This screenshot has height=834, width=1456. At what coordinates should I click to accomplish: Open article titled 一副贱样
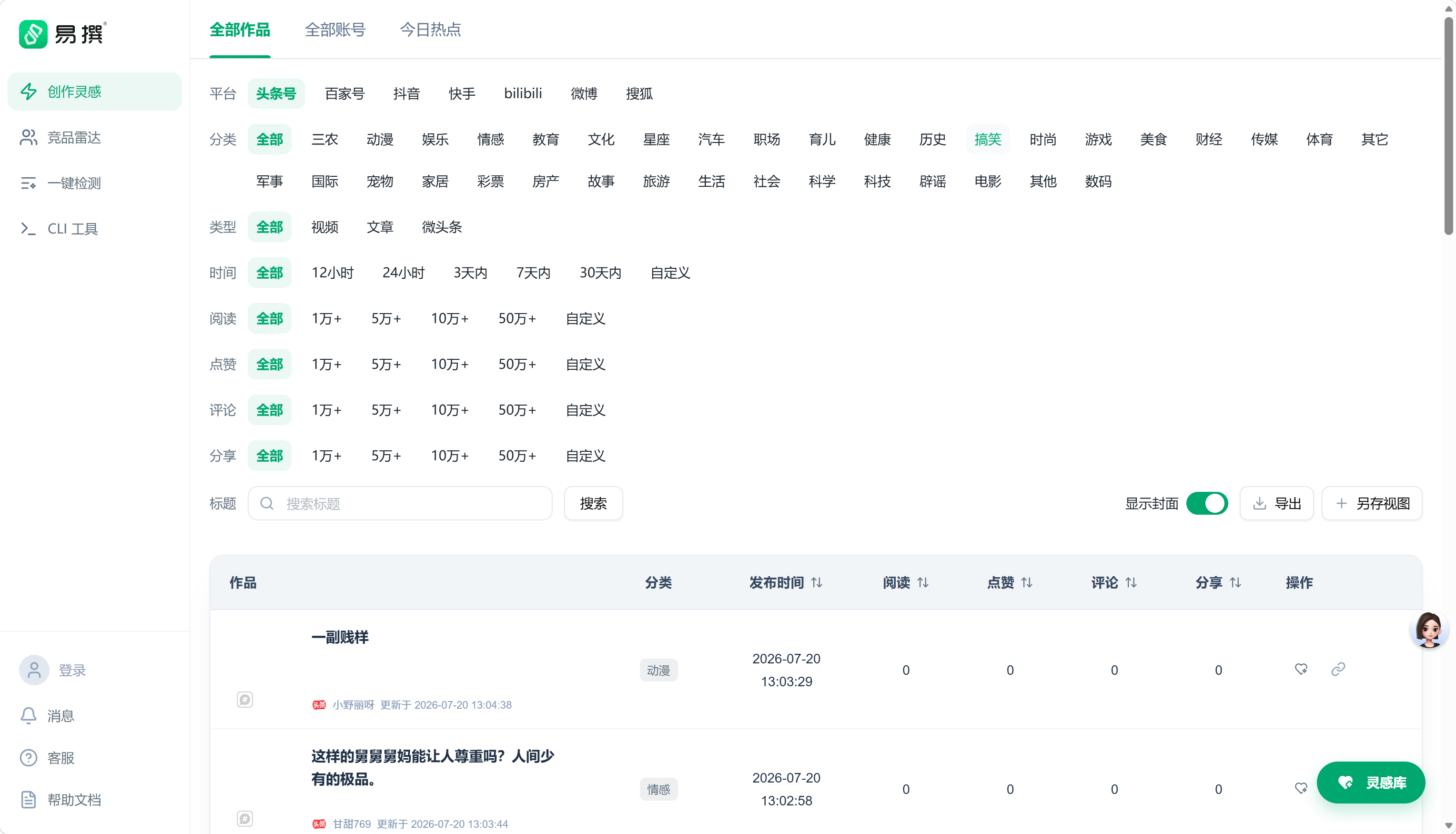(340, 637)
